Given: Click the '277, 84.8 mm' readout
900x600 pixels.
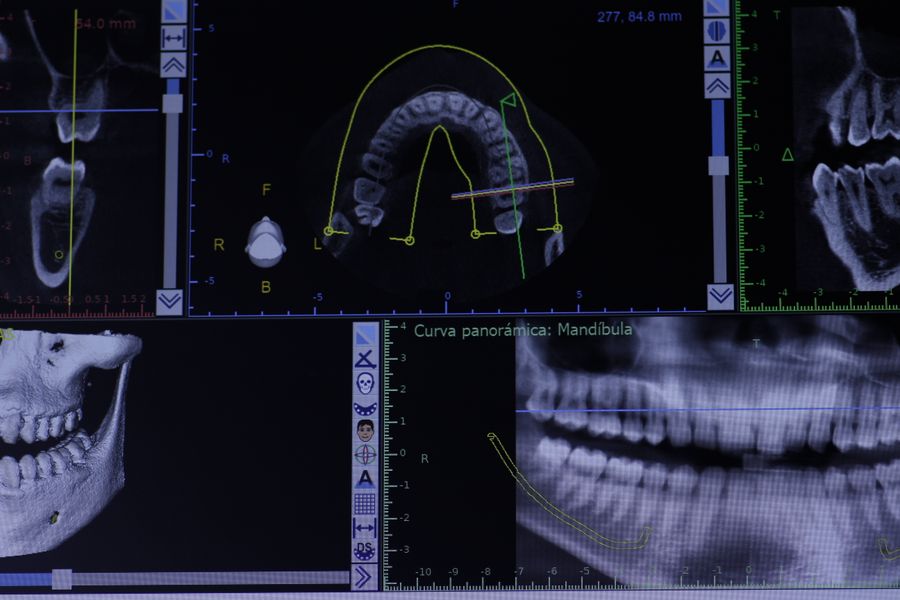Looking at the screenshot, I should tap(639, 17).
